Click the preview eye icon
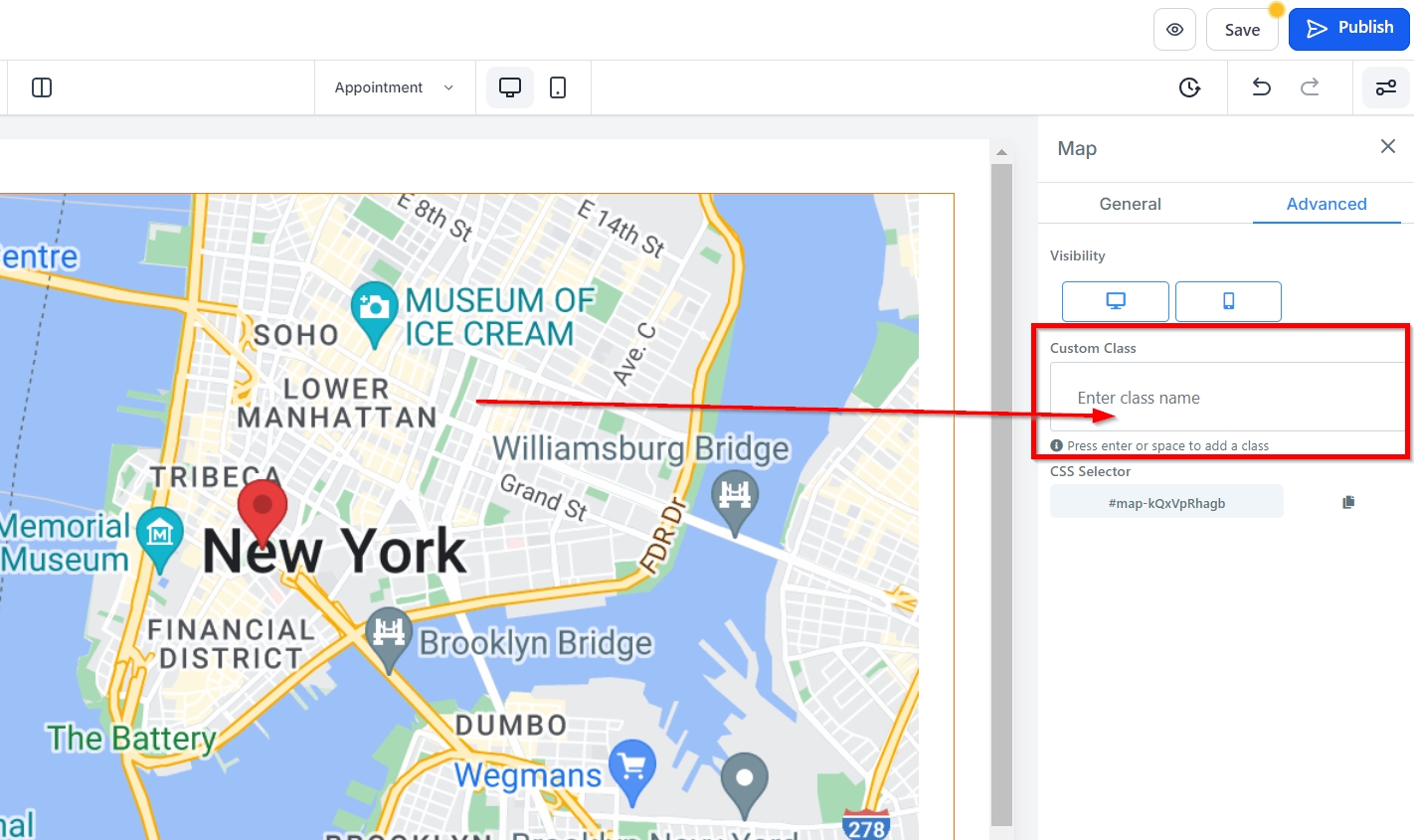Viewport: 1414px width, 840px height. tap(1174, 30)
